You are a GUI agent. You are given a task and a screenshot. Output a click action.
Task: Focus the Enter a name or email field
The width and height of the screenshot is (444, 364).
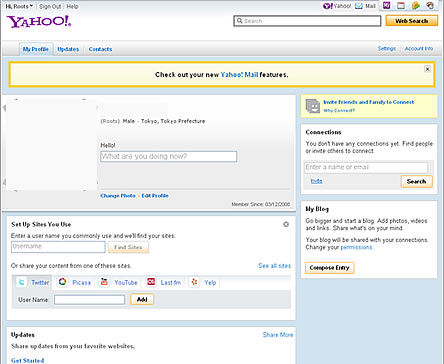point(366,167)
